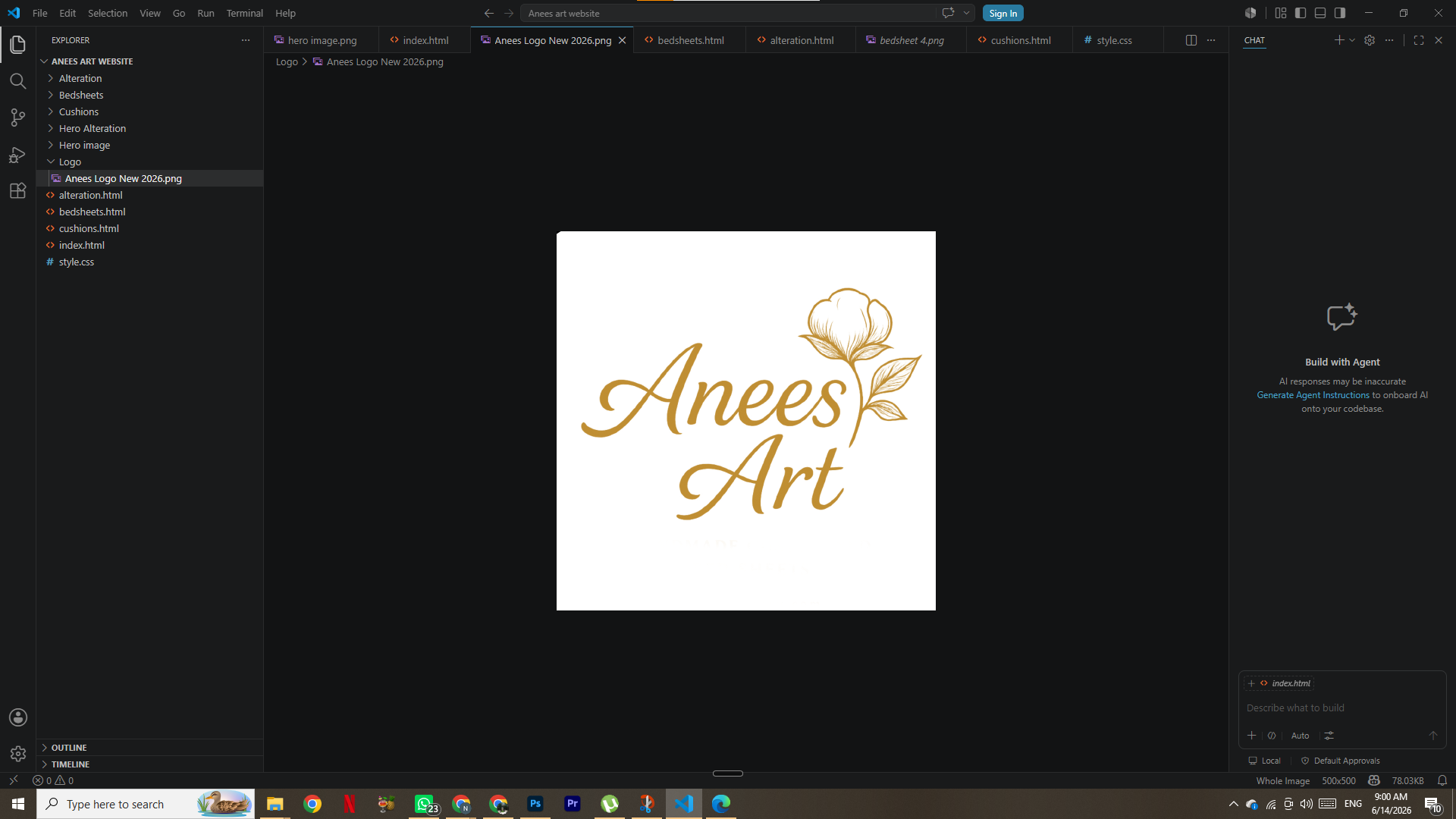Switch to the hero image.png tab
This screenshot has width=1456, height=819.
pyautogui.click(x=322, y=40)
